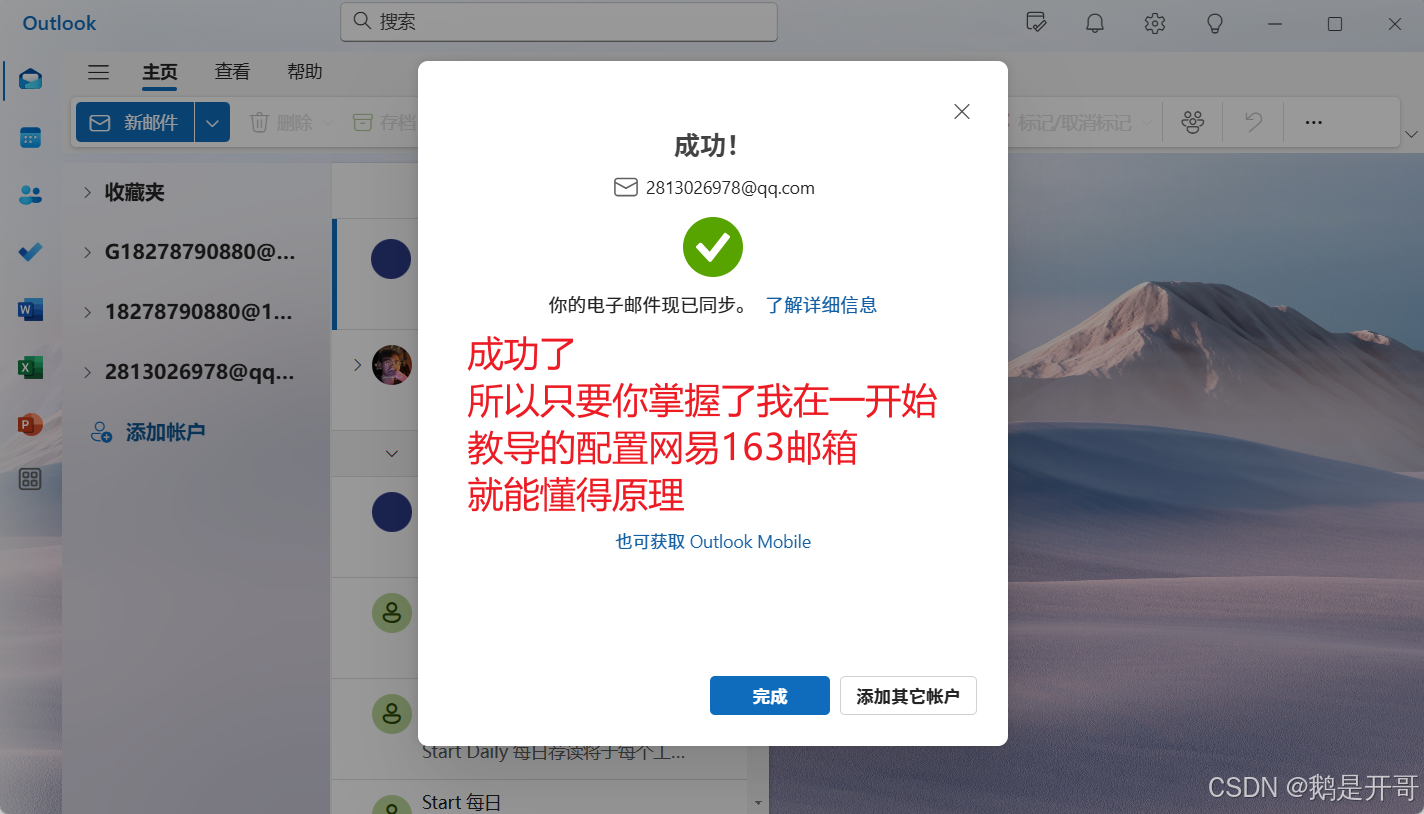Image resolution: width=1424 pixels, height=814 pixels.
Task: Open the 了解详细信息 link
Action: 821,305
